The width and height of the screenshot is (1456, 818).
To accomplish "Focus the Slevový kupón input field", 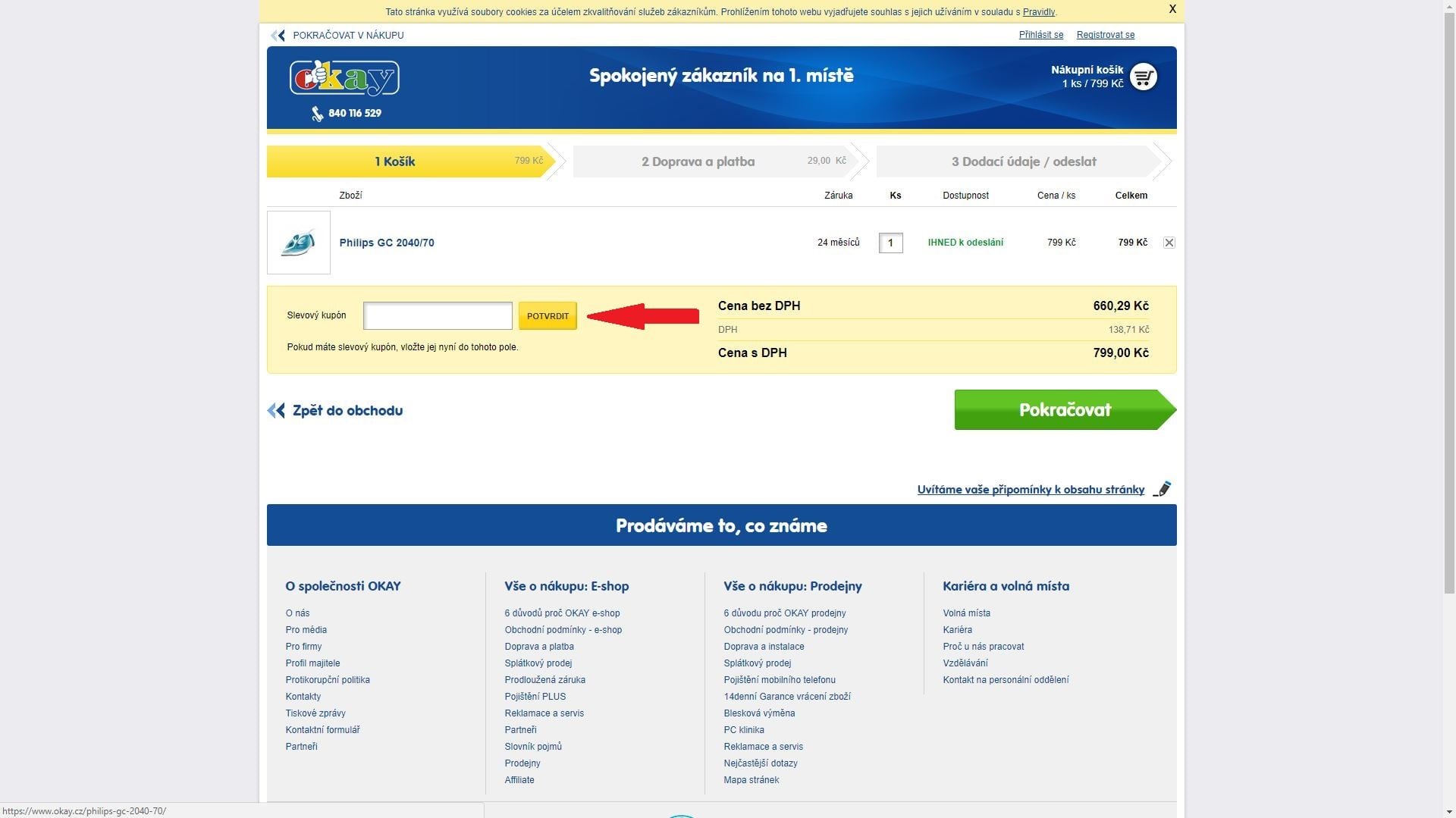I will pos(438,316).
